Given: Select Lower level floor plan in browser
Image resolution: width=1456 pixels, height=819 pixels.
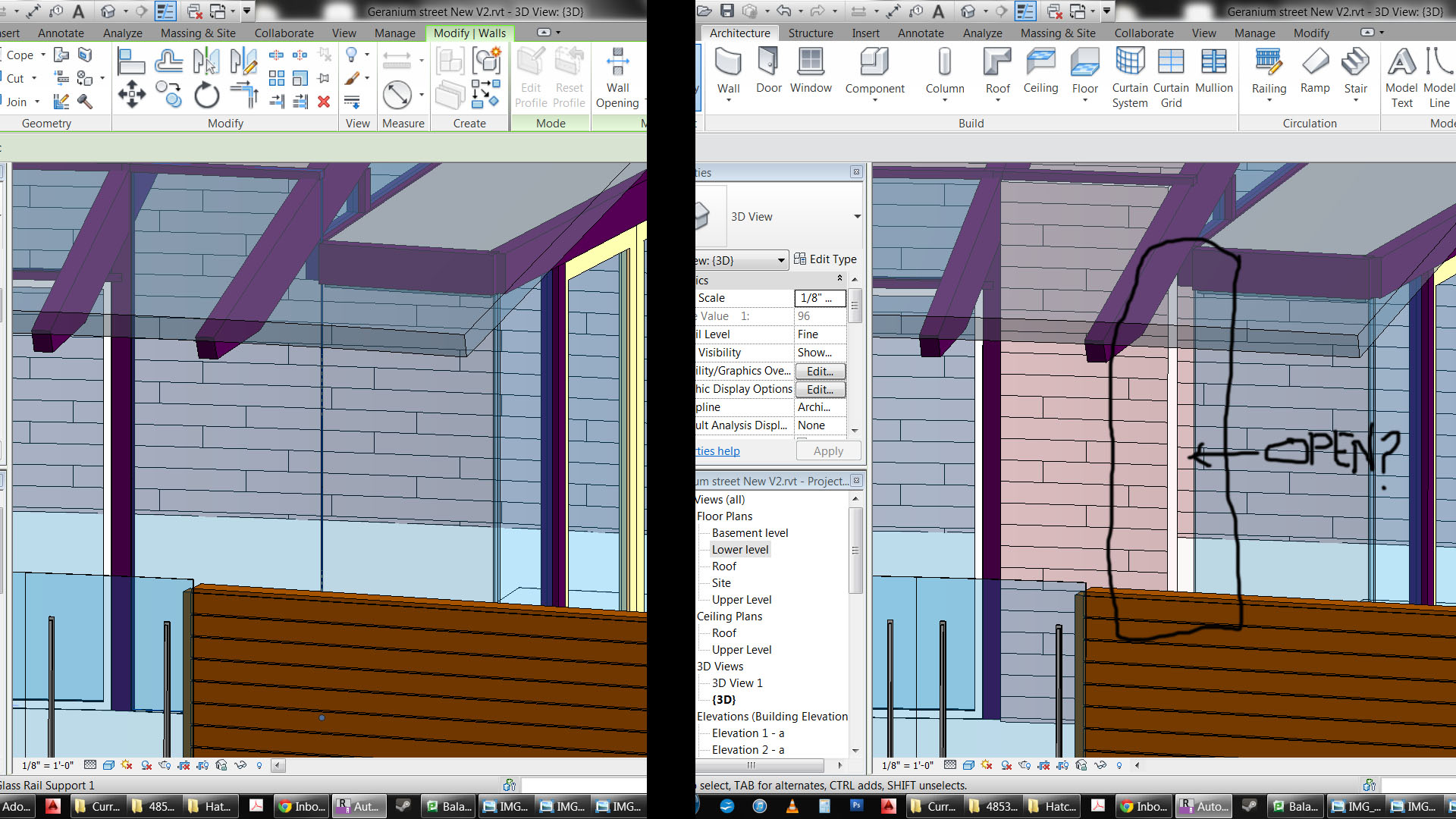Looking at the screenshot, I should coord(739,550).
